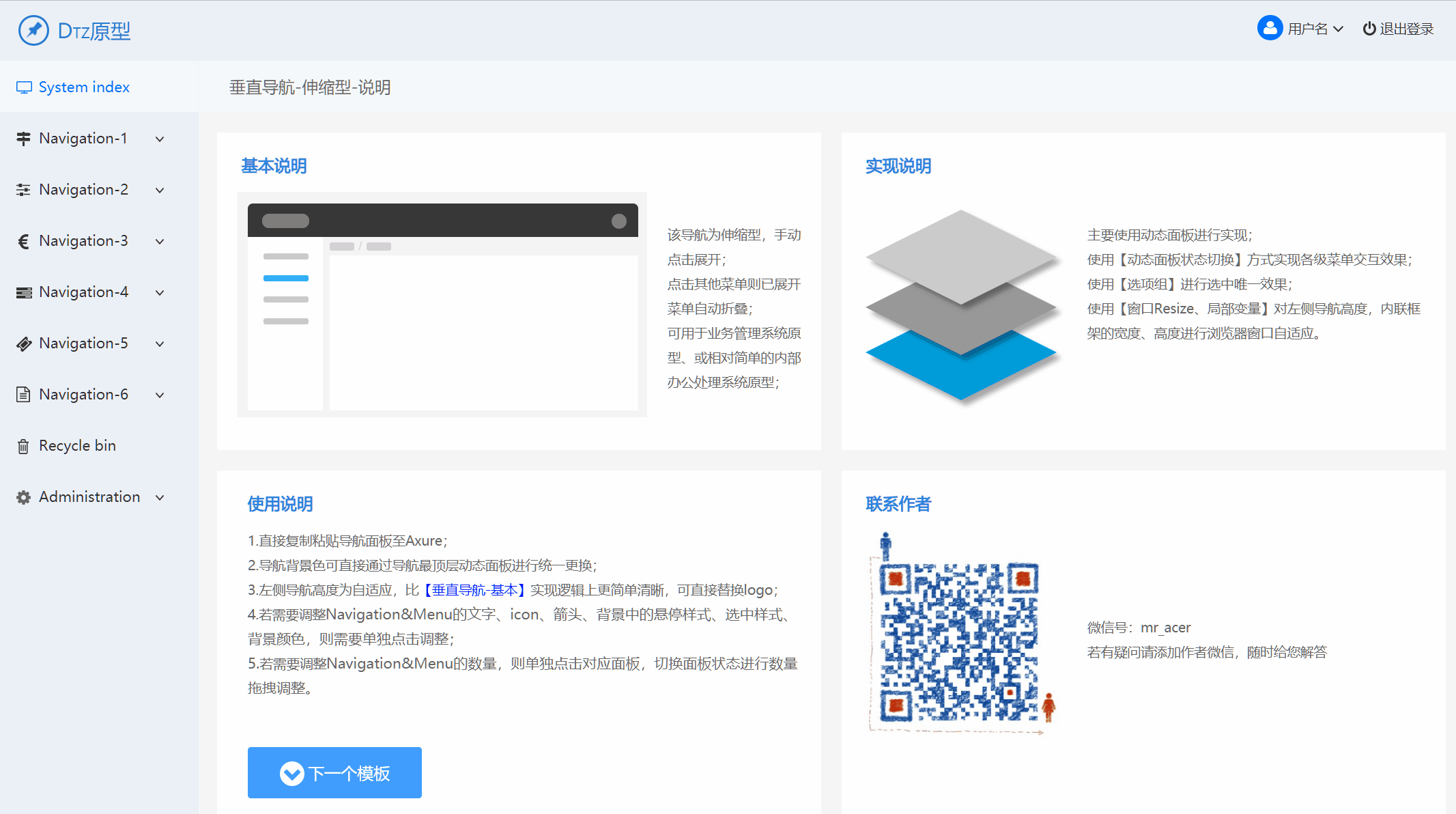Click the power icon beside 退出登录
The image size is (1456, 814).
[x=1369, y=29]
